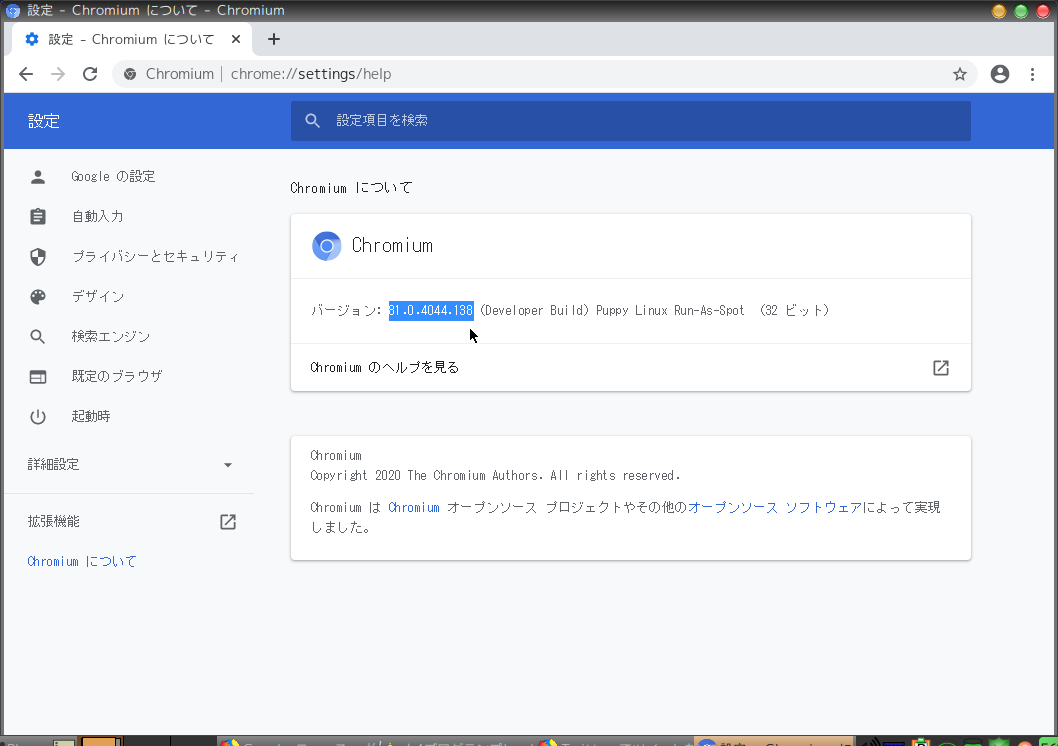Open 拡張機能 via its external-link icon
Image resolution: width=1058 pixels, height=746 pixels.
click(x=227, y=521)
